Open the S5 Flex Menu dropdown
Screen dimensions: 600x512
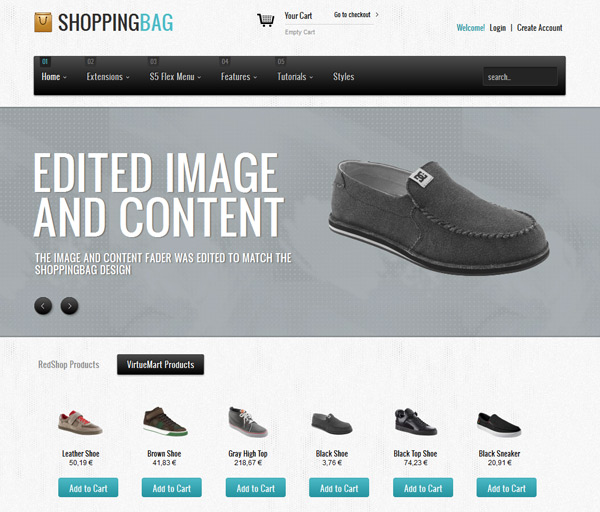click(x=175, y=77)
